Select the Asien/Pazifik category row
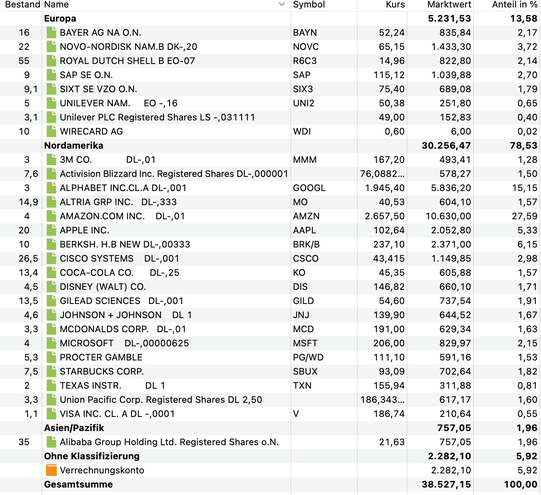541x495 pixels. 270,428
